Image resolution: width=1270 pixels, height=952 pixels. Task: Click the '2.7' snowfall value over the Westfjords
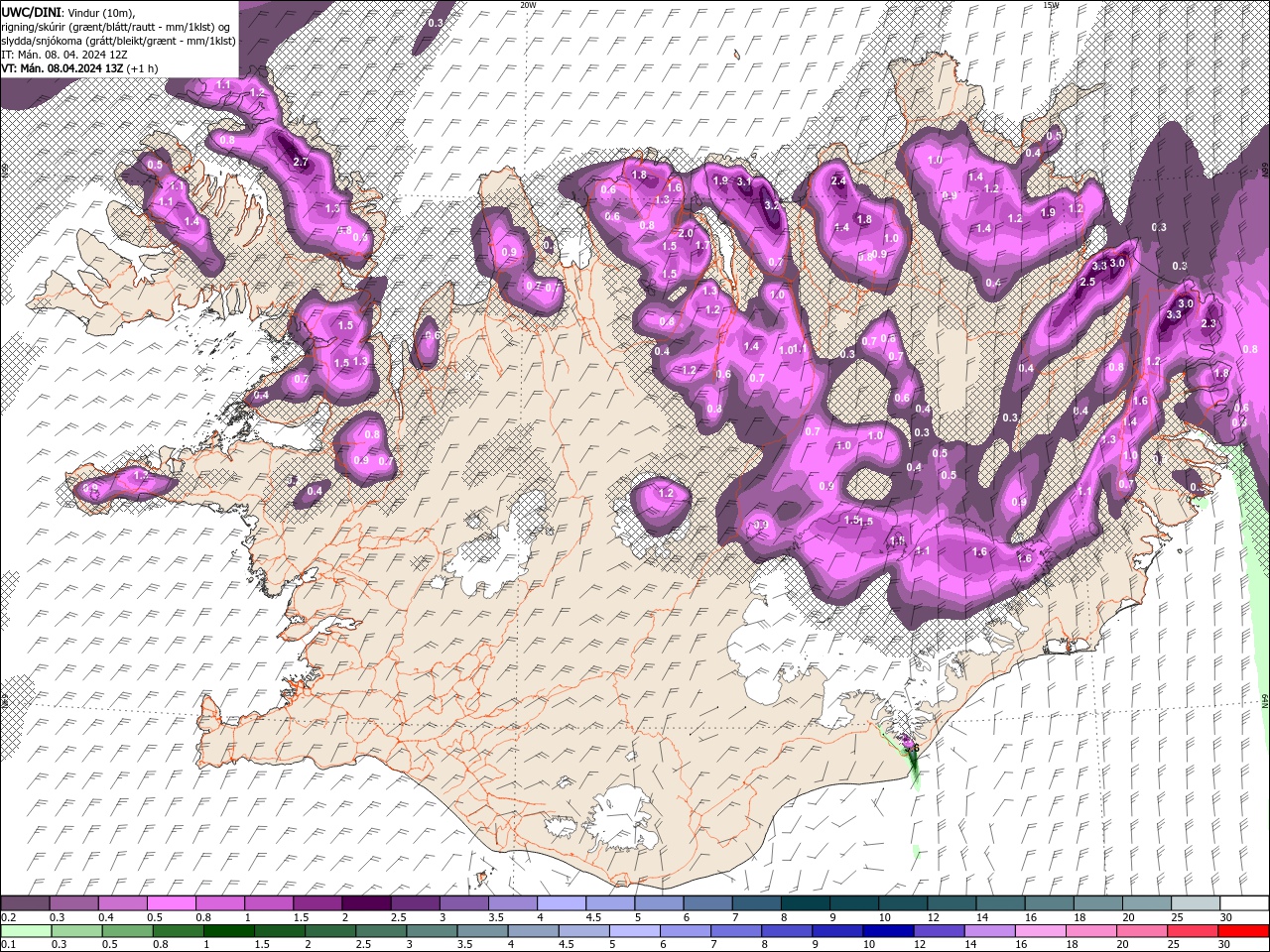click(303, 161)
